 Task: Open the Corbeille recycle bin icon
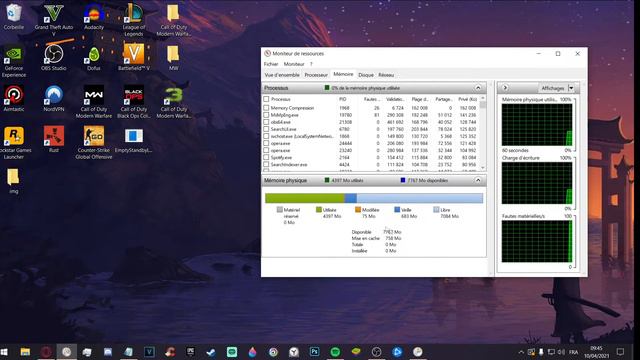tap(13, 16)
